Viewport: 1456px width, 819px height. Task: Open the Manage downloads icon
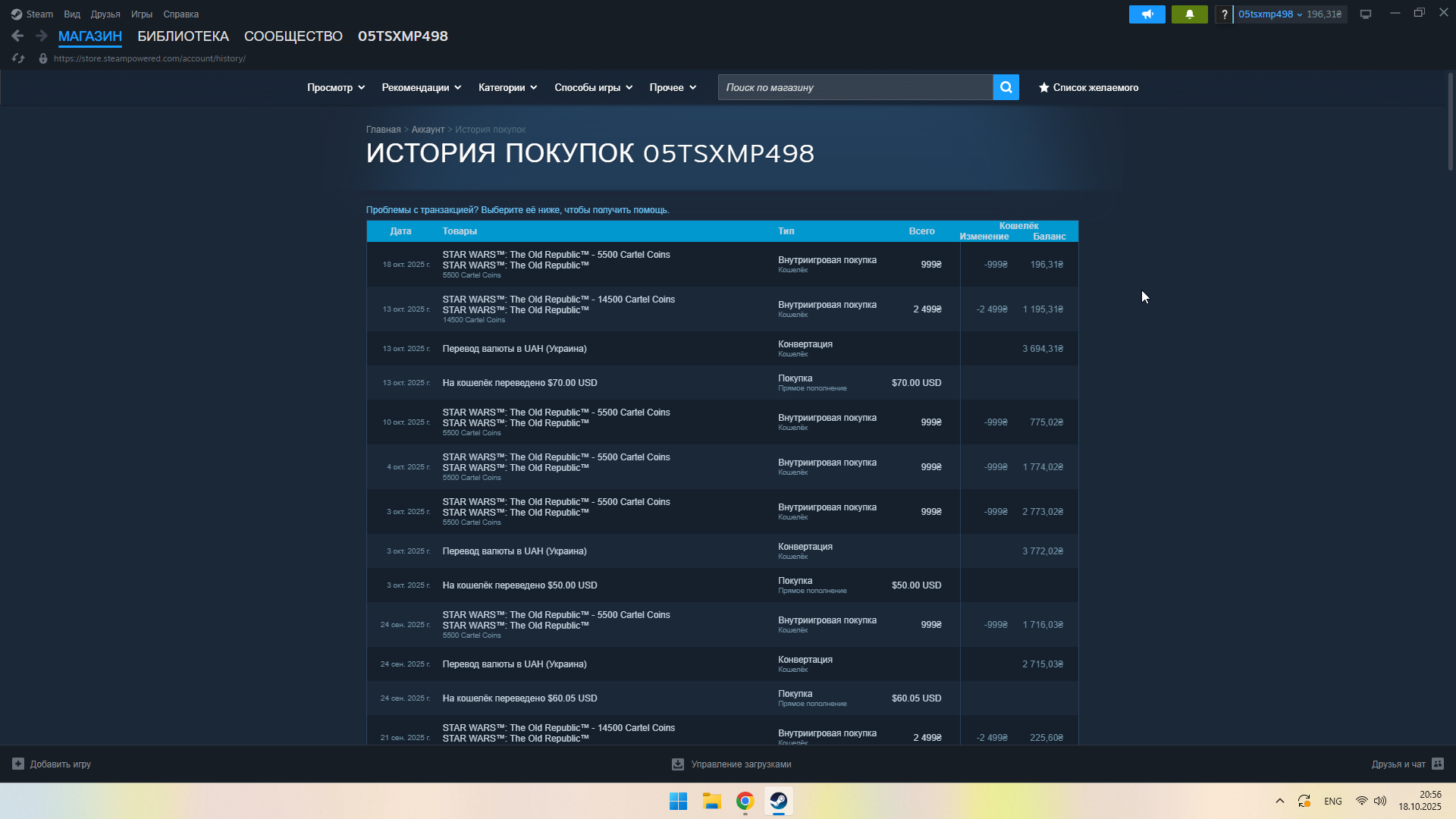click(x=678, y=764)
